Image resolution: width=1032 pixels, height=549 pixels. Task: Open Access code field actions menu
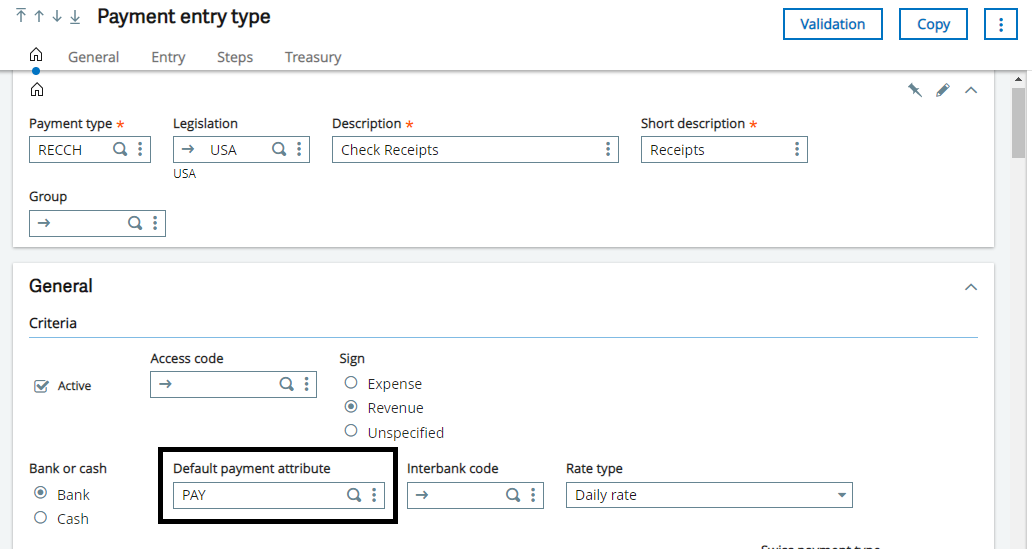point(307,384)
